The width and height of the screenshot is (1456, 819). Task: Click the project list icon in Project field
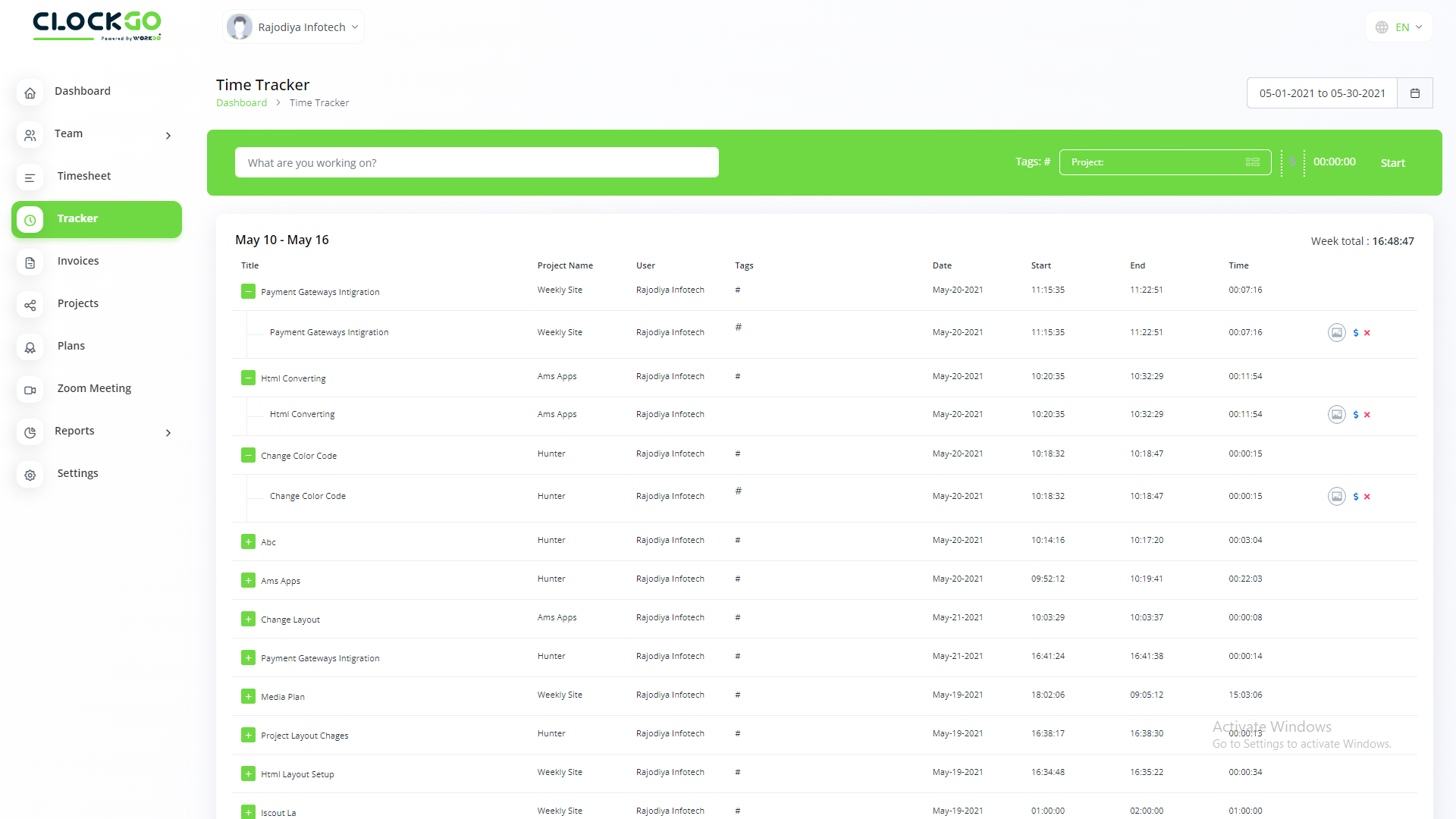click(x=1252, y=162)
